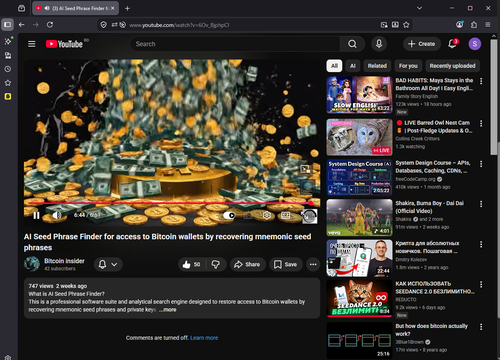500x360 pixels.
Task: Open options for System Design Course video
Action: point(481,164)
